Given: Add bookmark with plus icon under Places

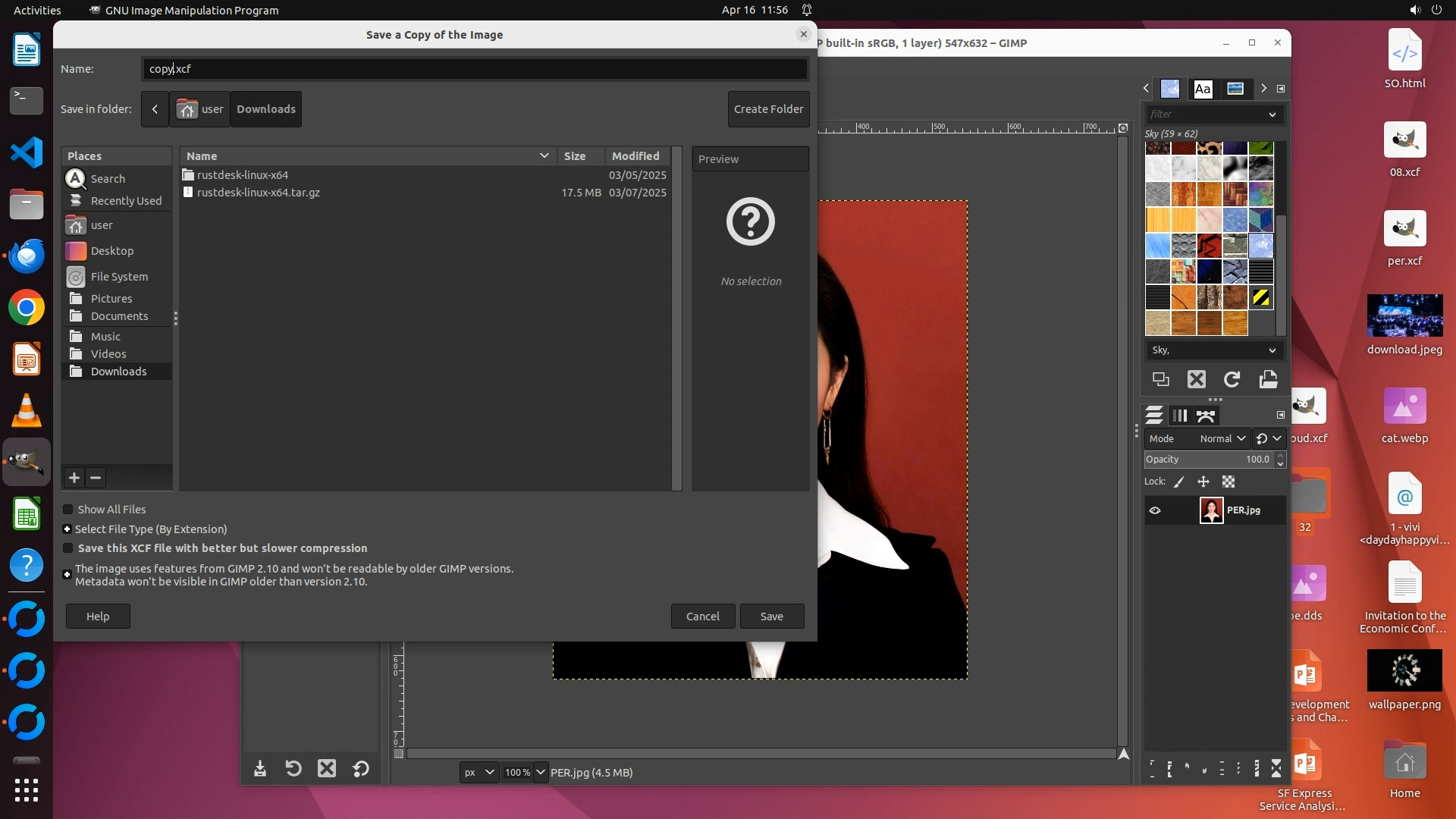Looking at the screenshot, I should tap(74, 477).
